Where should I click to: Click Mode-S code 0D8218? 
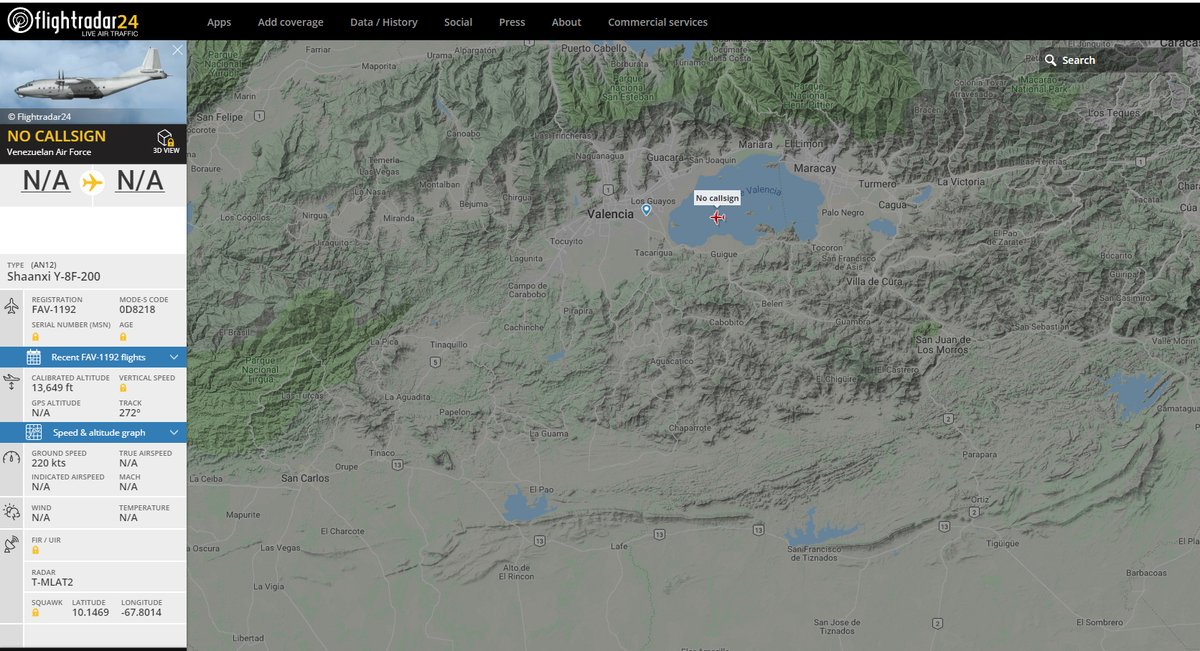coord(137,310)
